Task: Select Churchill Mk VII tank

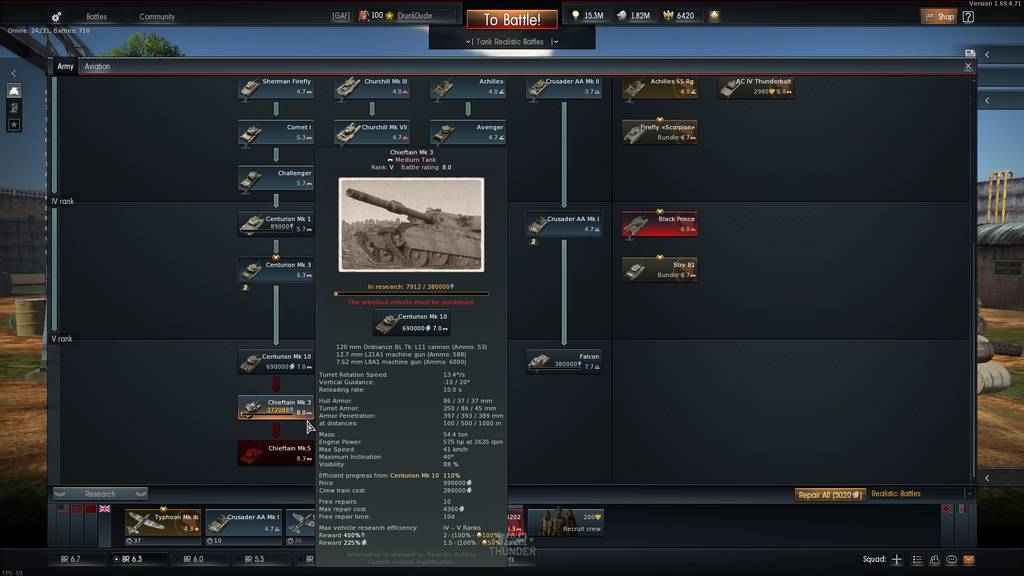Action: (x=372, y=133)
